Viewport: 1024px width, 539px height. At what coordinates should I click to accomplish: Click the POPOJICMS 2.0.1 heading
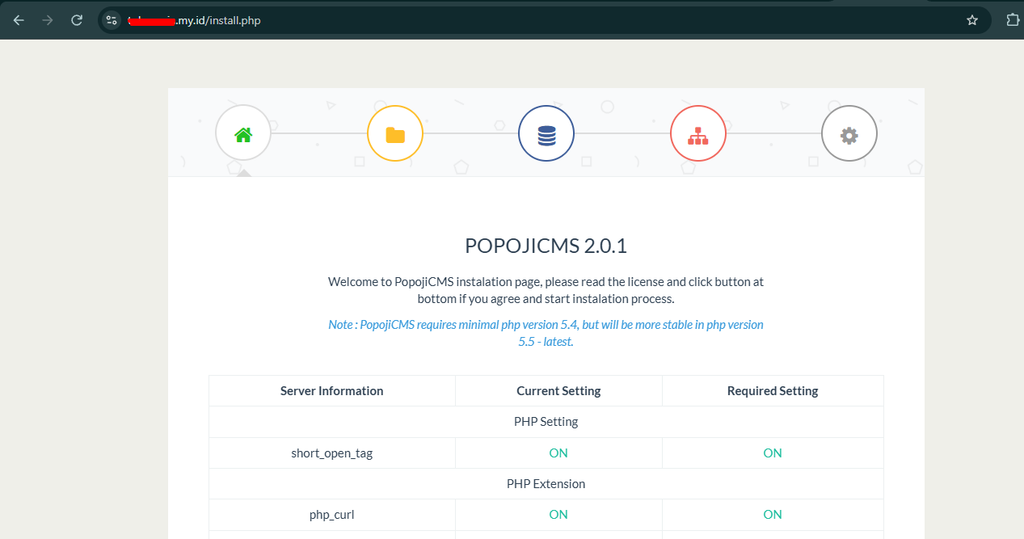coord(546,246)
